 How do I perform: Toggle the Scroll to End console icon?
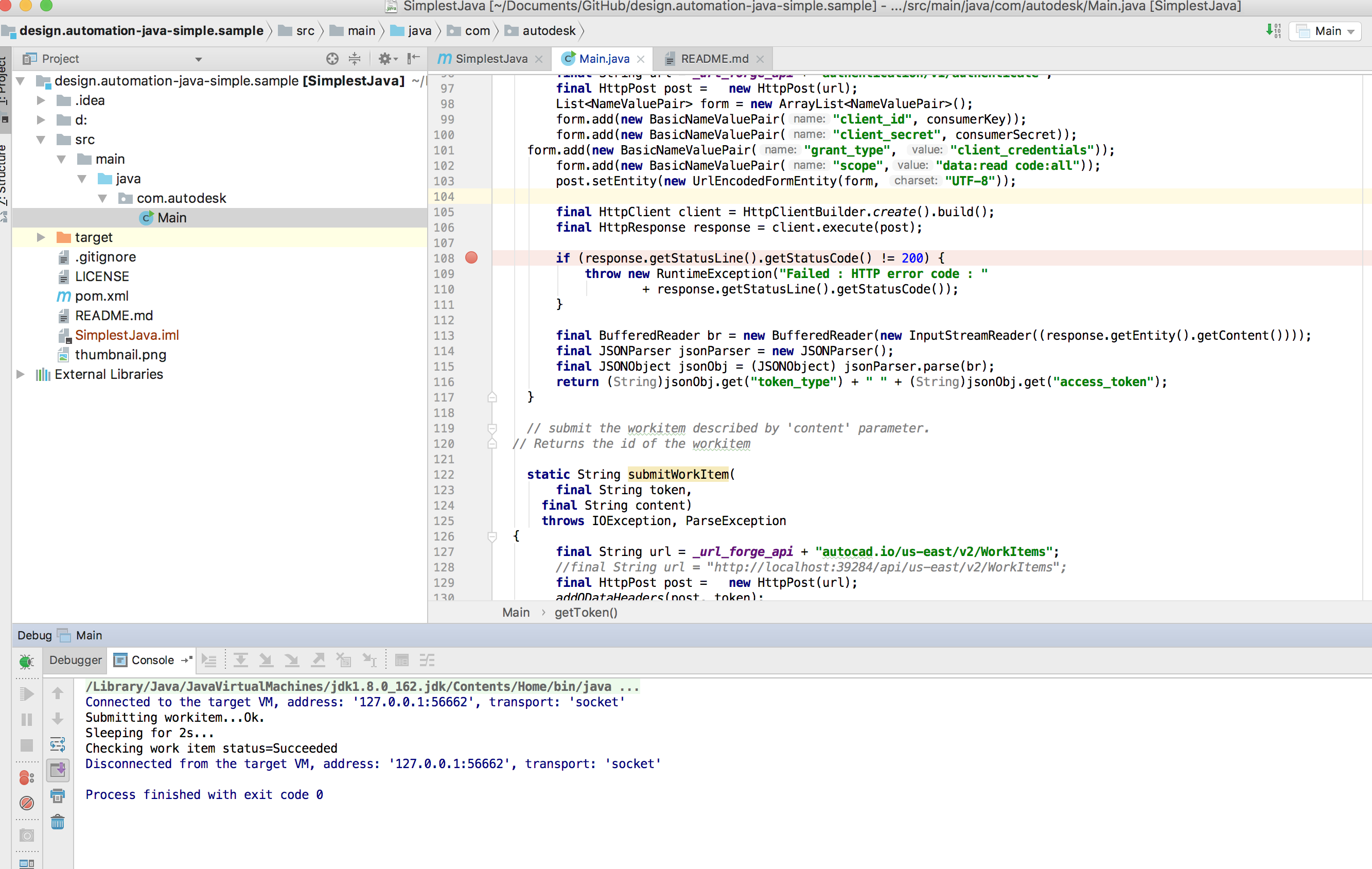click(58, 770)
